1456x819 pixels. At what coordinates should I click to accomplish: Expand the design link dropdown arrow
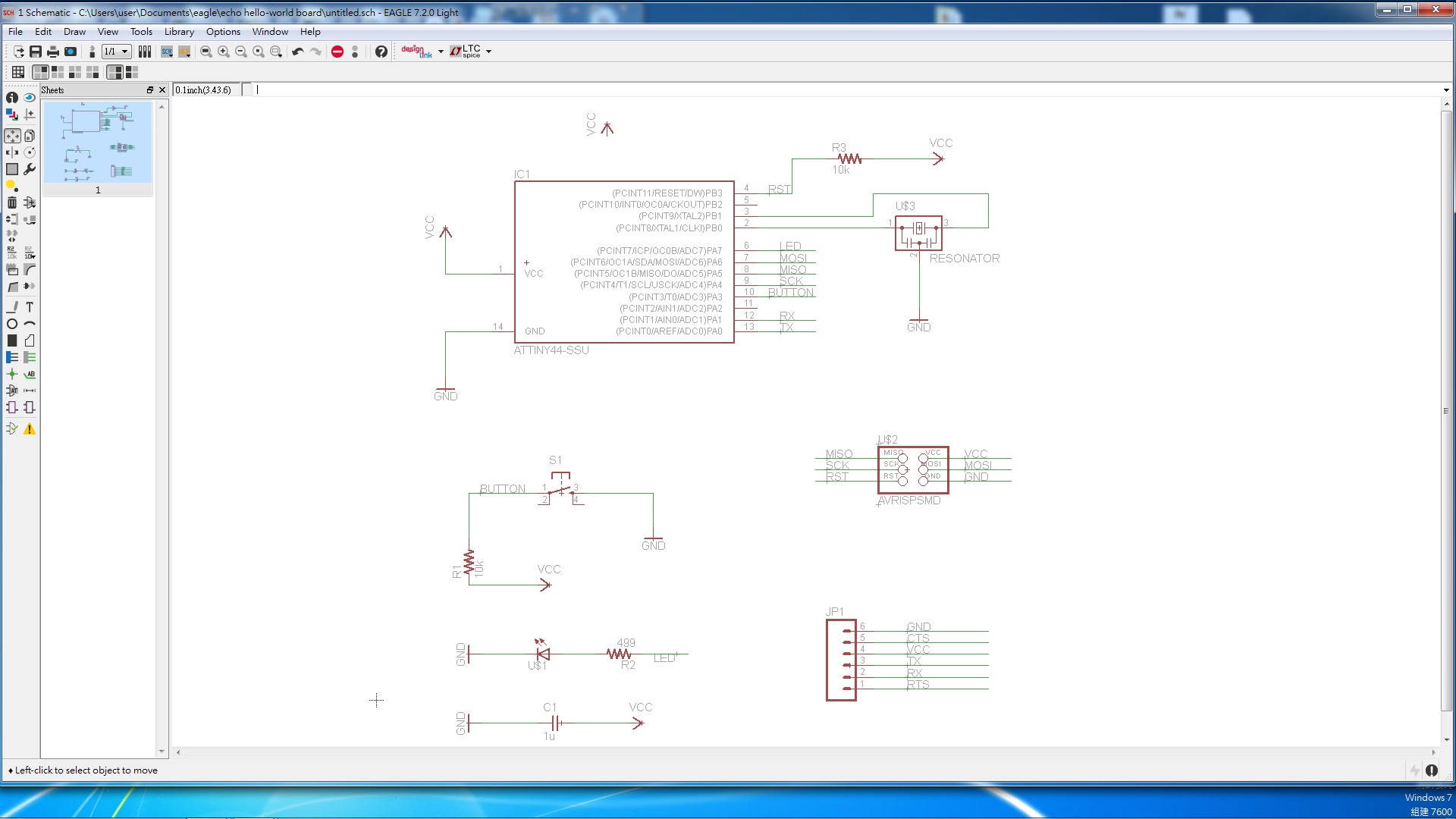coord(441,52)
